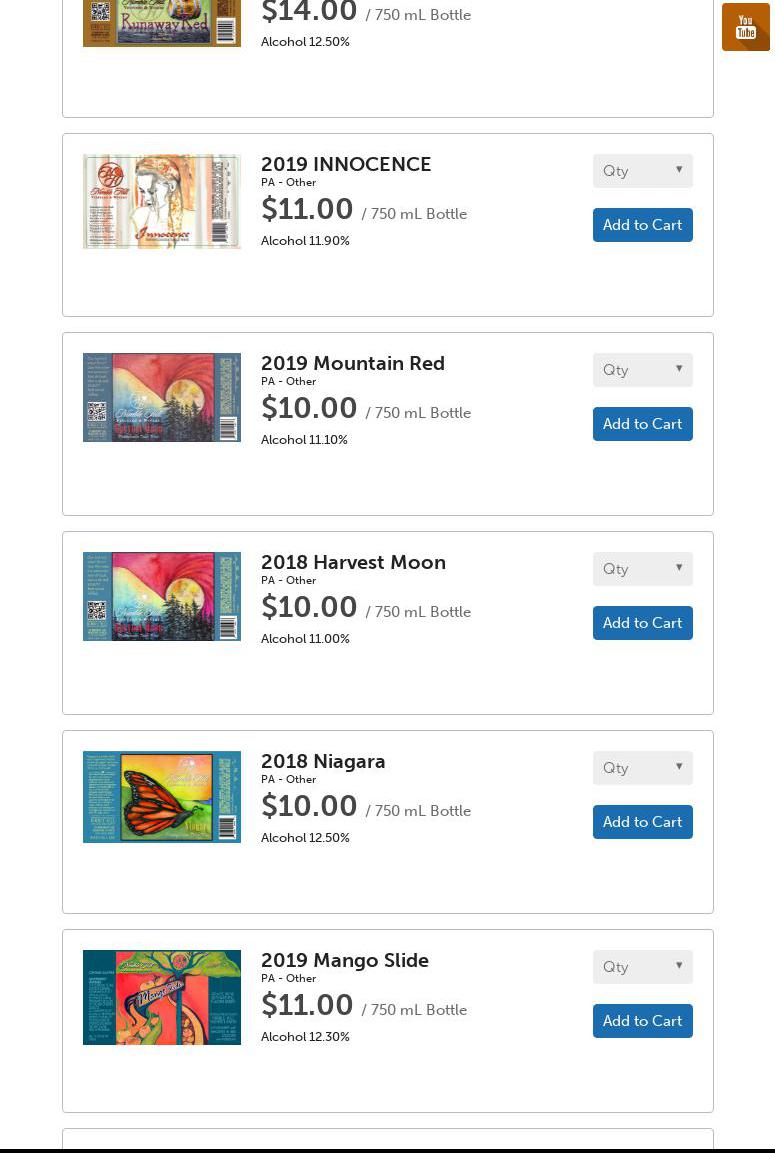
Task: Open Qty dropdown for 2019 INNOCENCE
Action: tap(642, 171)
